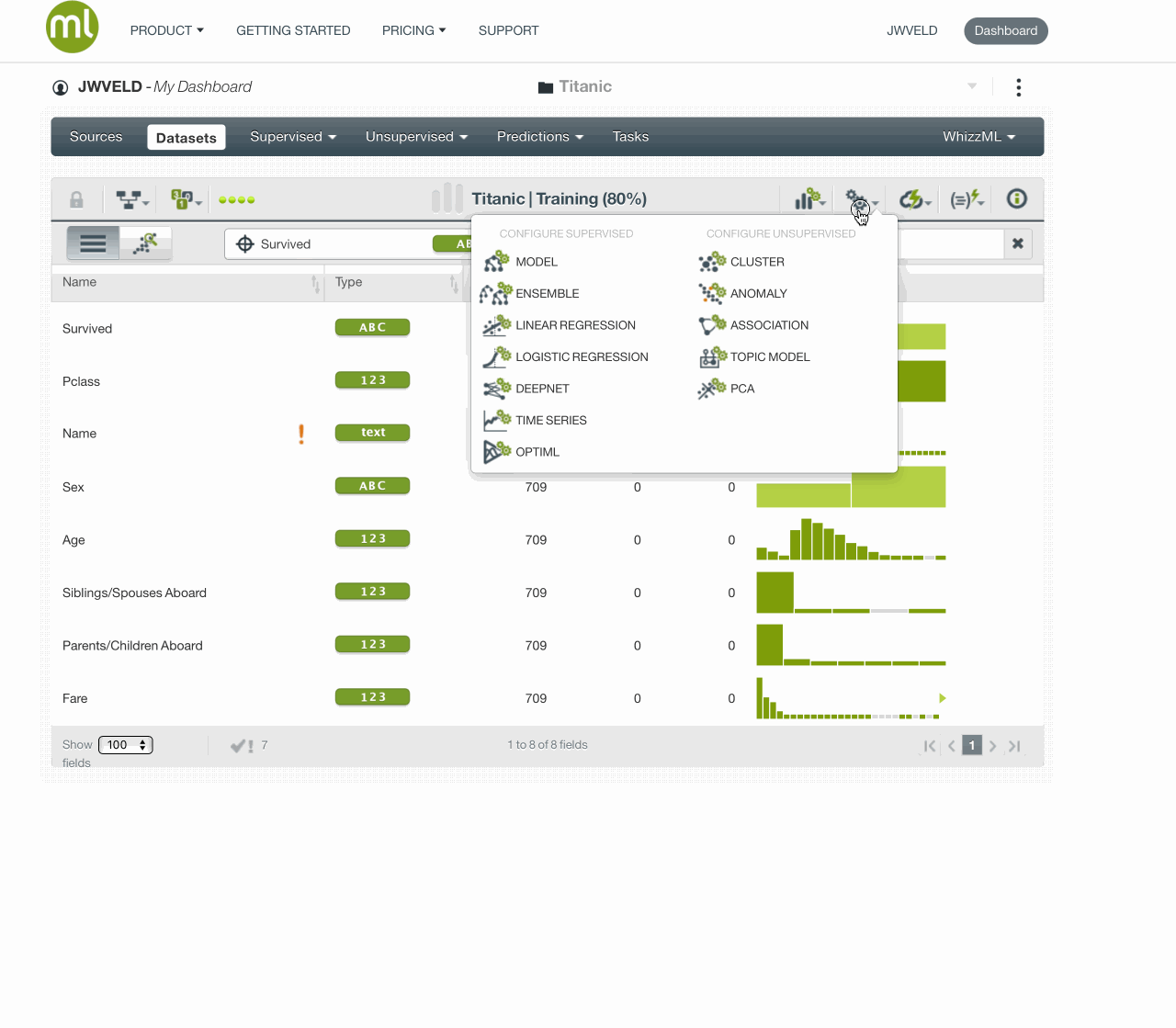
Task: Go to the first page arrow
Action: point(930,746)
